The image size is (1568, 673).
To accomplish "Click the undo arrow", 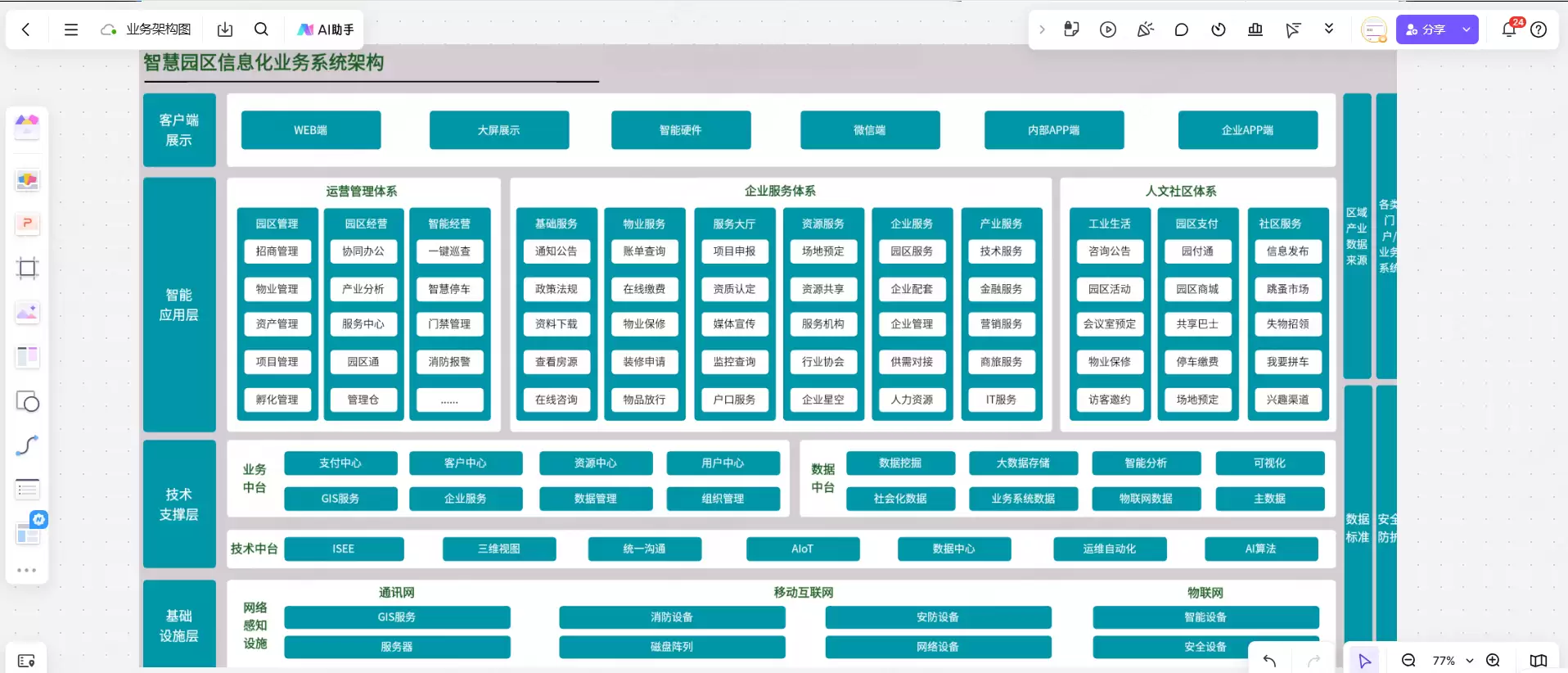I will tap(1269, 661).
